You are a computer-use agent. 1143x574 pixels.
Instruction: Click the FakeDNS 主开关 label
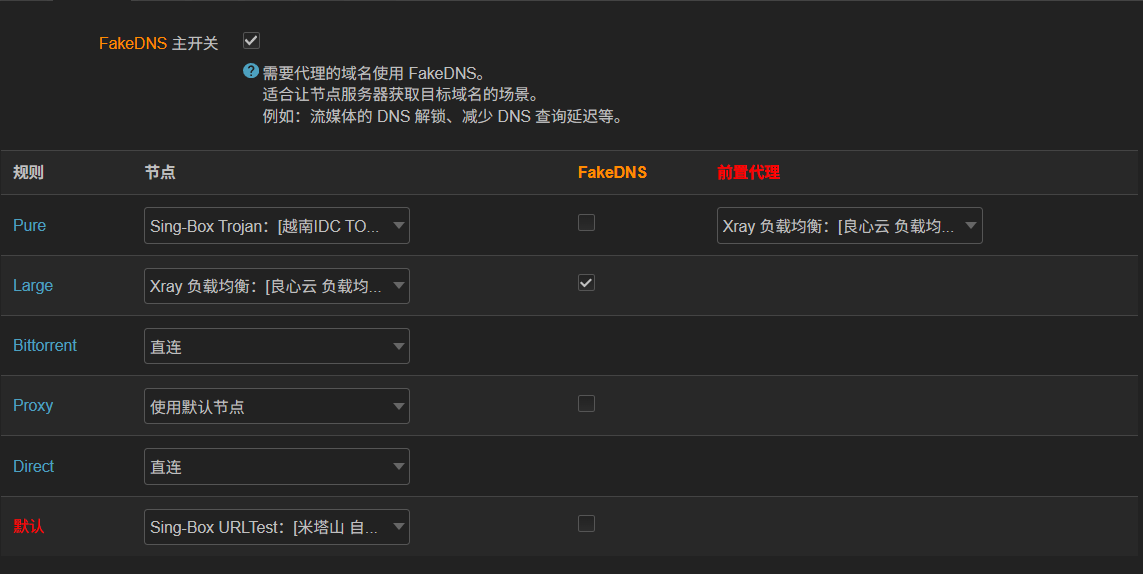pos(159,43)
